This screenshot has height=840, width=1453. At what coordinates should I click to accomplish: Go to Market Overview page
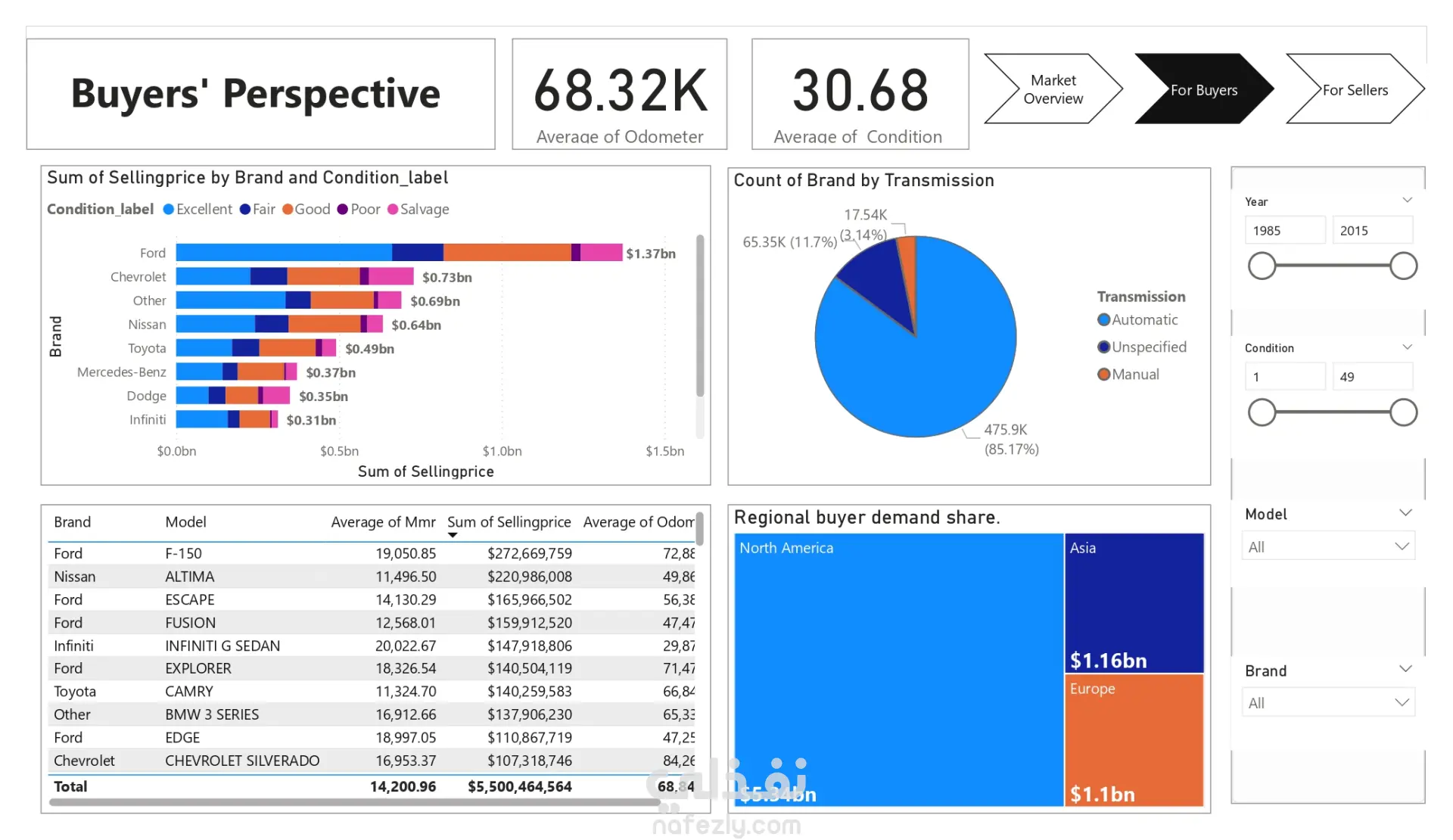pos(1052,89)
